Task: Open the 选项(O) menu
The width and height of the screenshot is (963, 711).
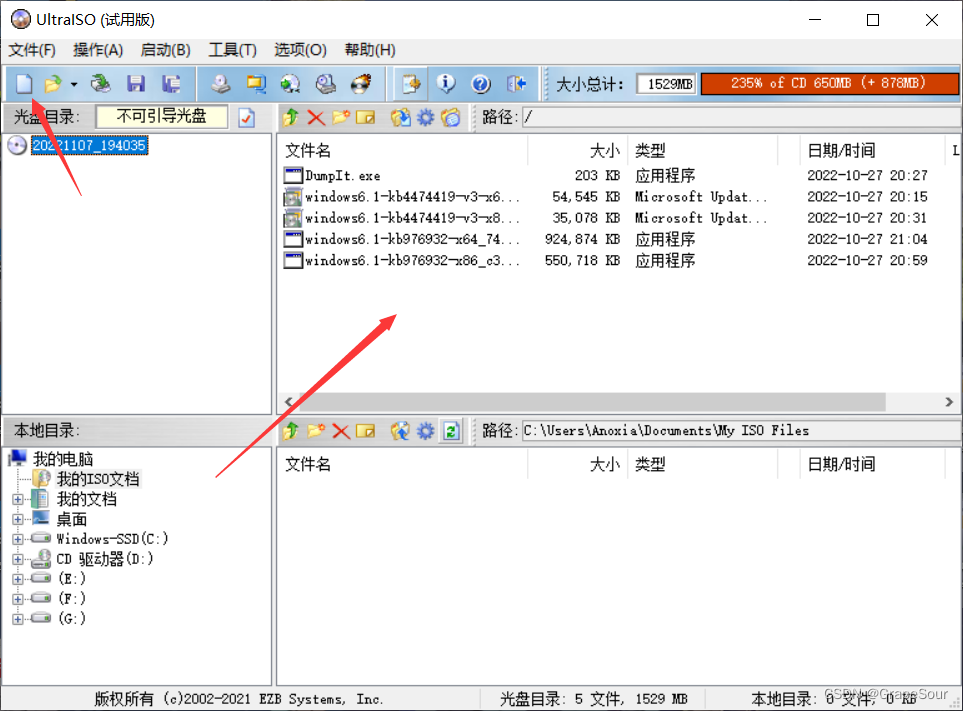Action: 300,50
